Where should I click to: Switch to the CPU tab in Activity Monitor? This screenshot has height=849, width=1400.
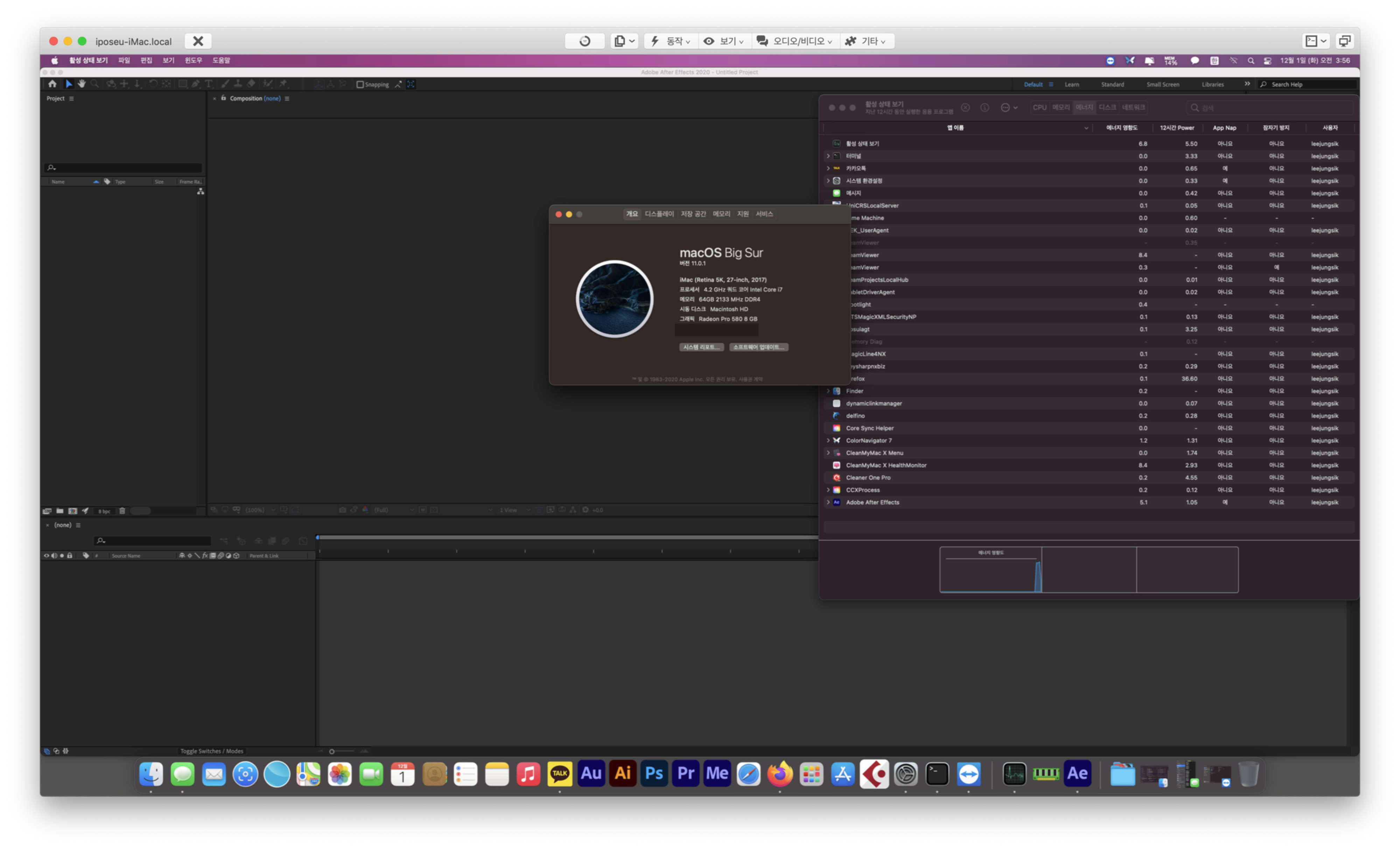click(1039, 107)
